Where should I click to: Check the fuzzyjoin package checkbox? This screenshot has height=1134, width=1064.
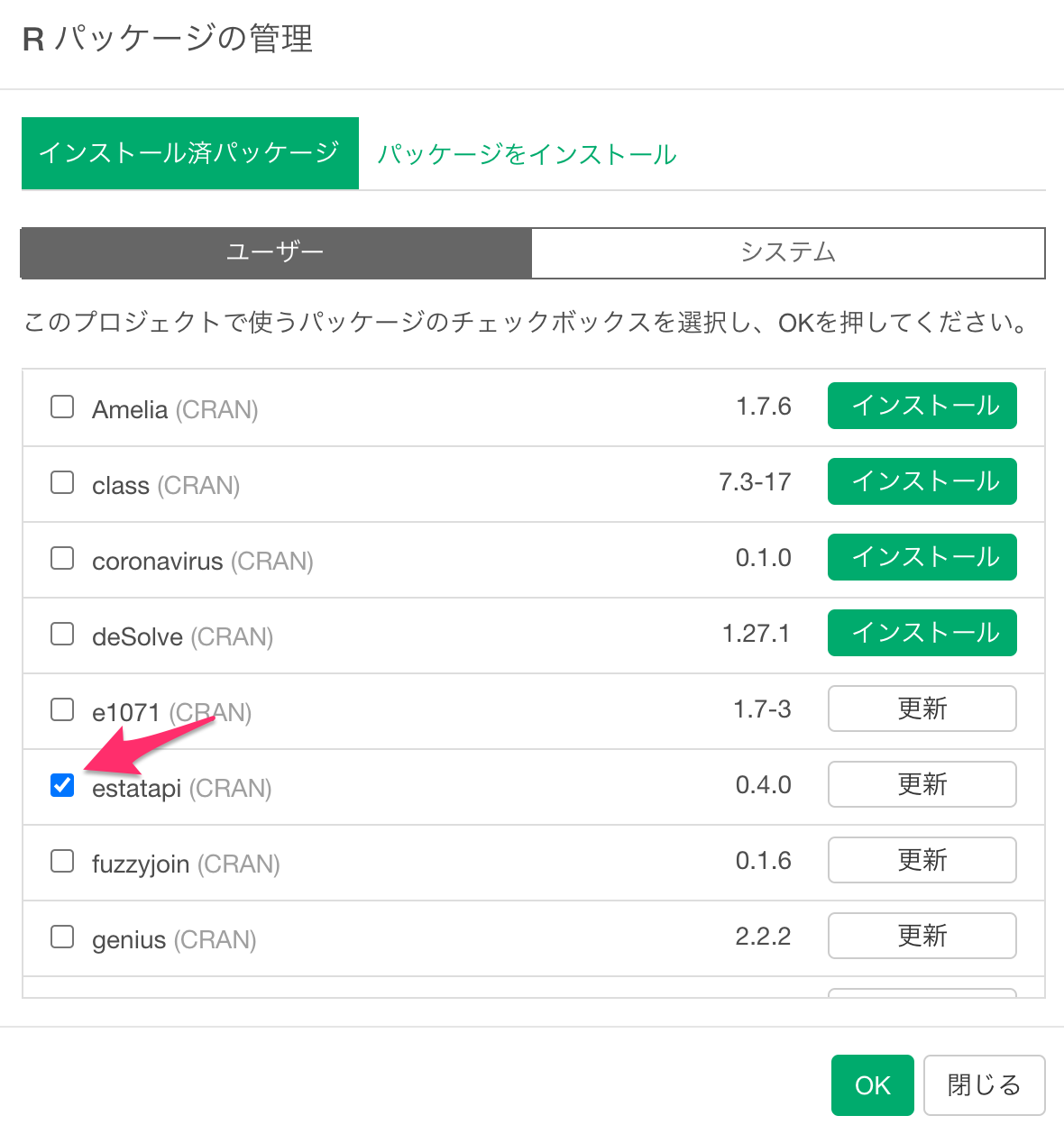coord(62,861)
